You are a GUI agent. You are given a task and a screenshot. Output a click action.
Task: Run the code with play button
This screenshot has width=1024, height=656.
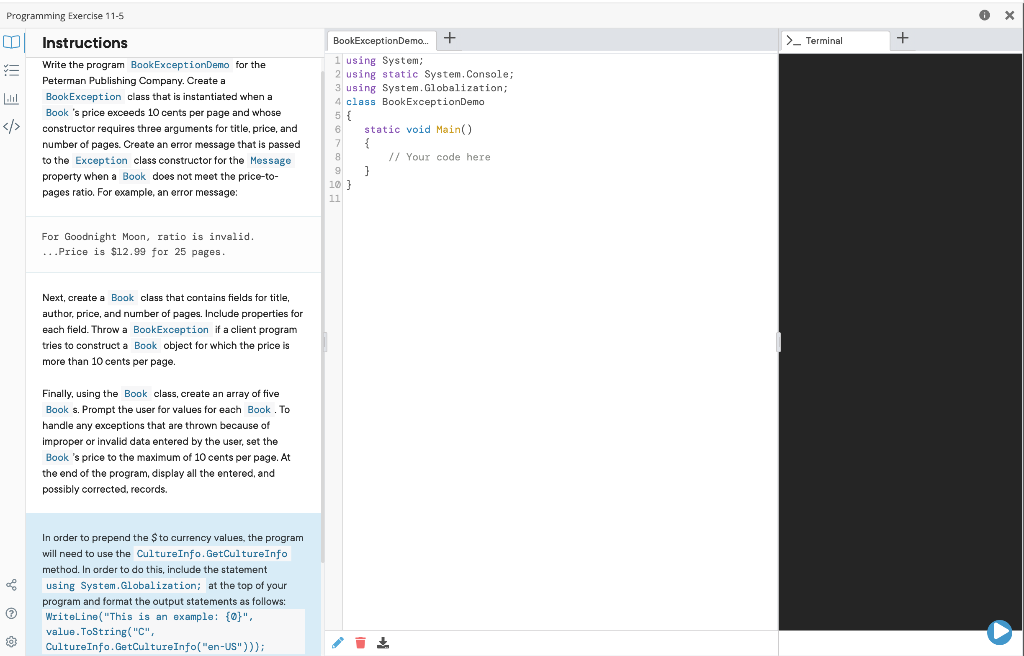998,631
